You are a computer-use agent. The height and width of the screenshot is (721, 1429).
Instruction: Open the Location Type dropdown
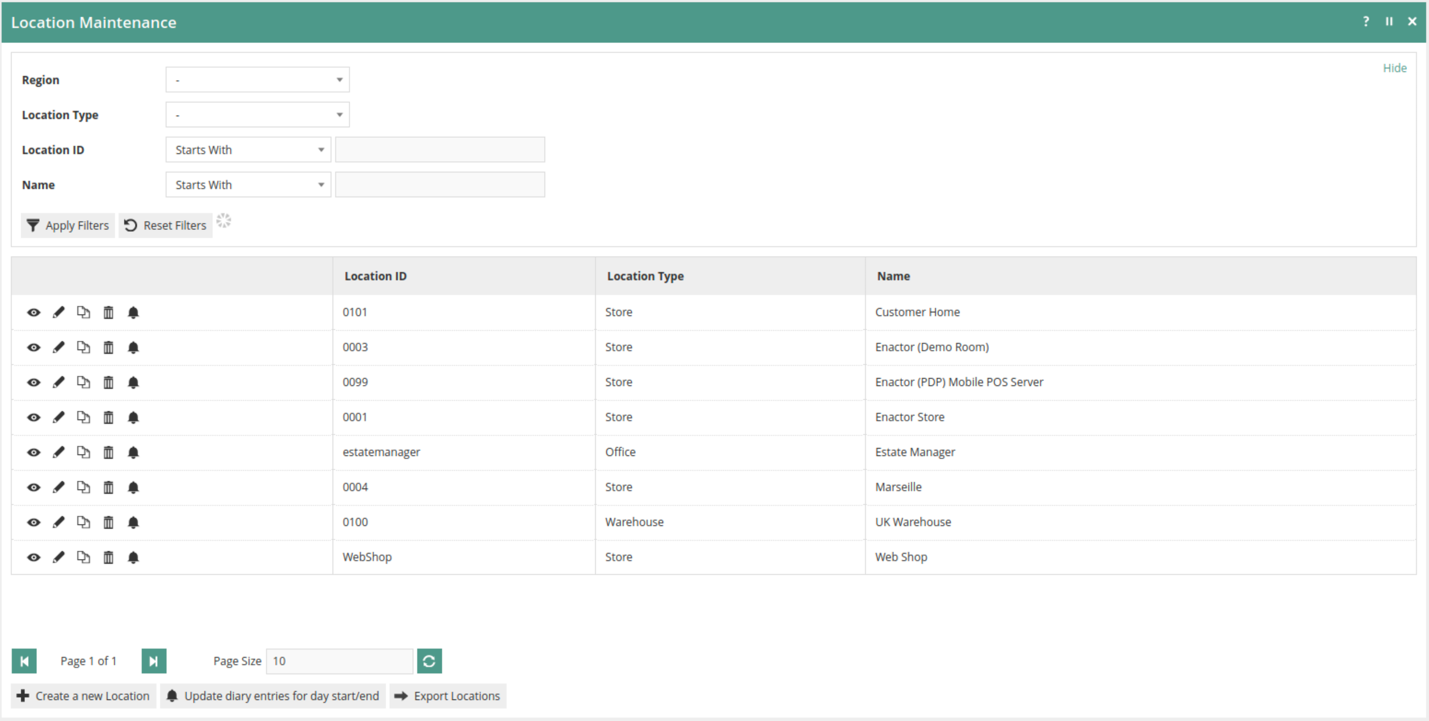[258, 115]
